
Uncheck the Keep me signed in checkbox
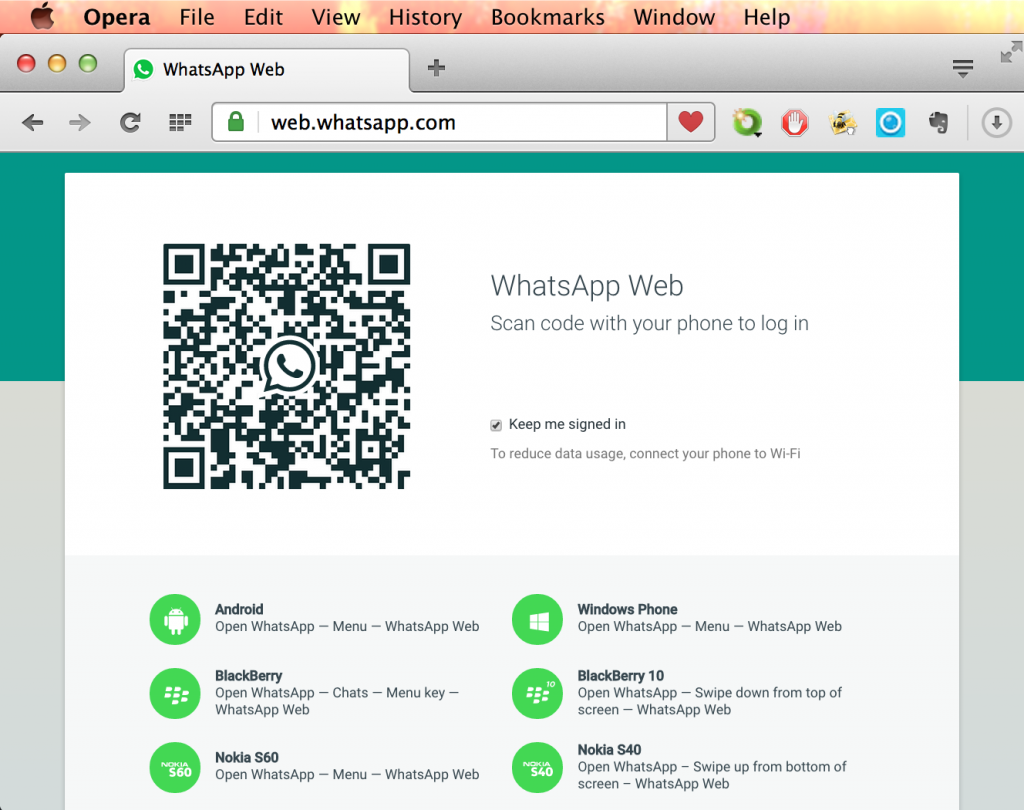(495, 424)
